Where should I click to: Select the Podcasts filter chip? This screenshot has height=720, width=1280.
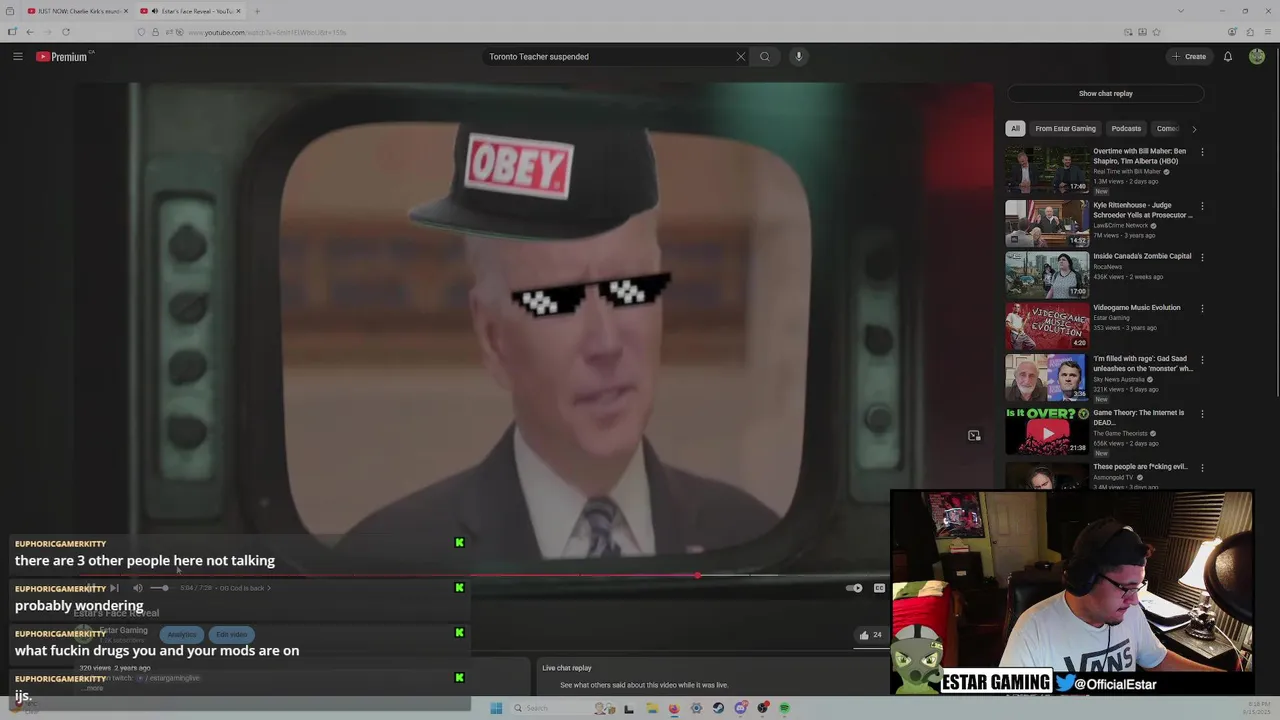(x=1126, y=128)
